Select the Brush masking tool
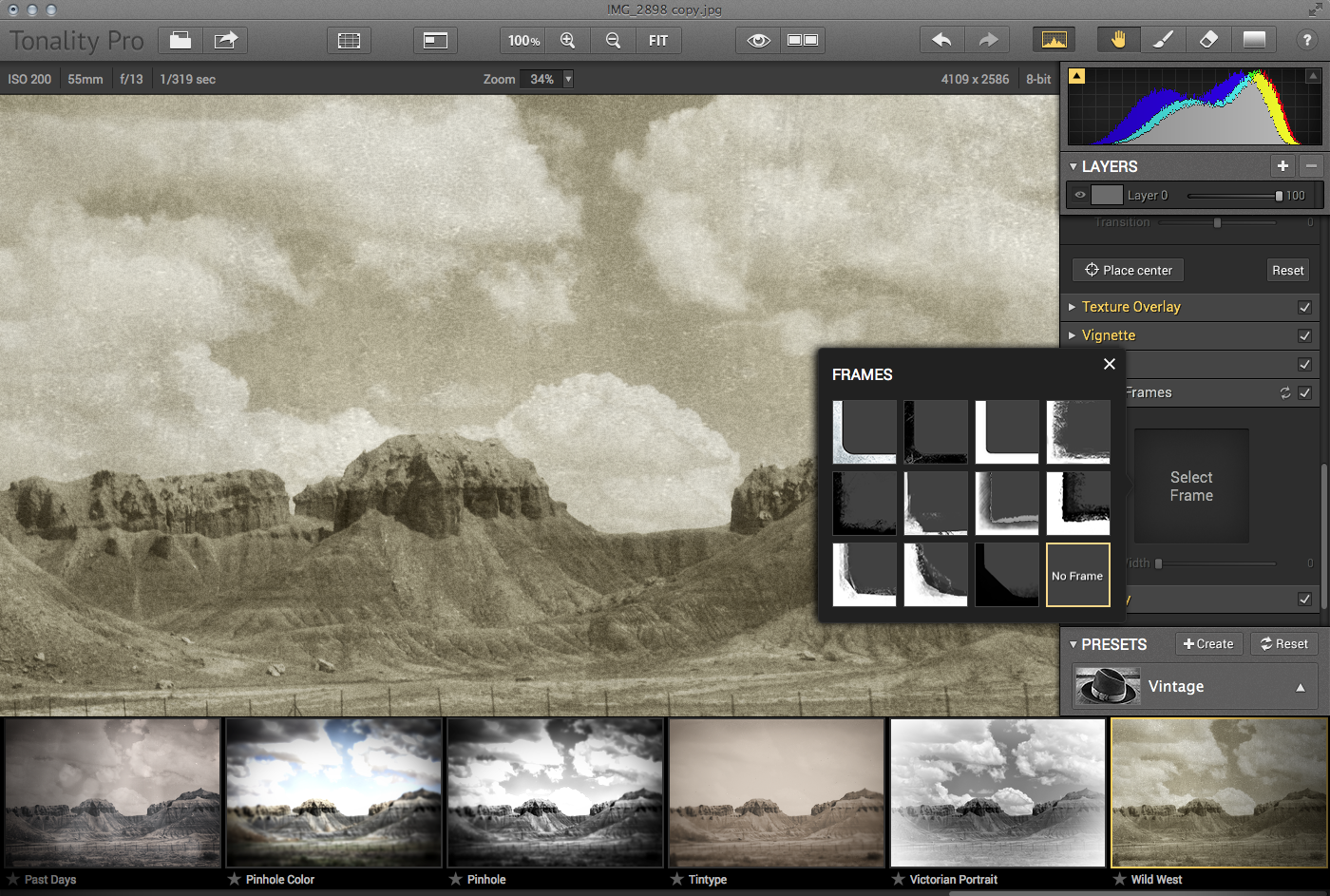Screen dimensions: 1330x896 [1163, 40]
